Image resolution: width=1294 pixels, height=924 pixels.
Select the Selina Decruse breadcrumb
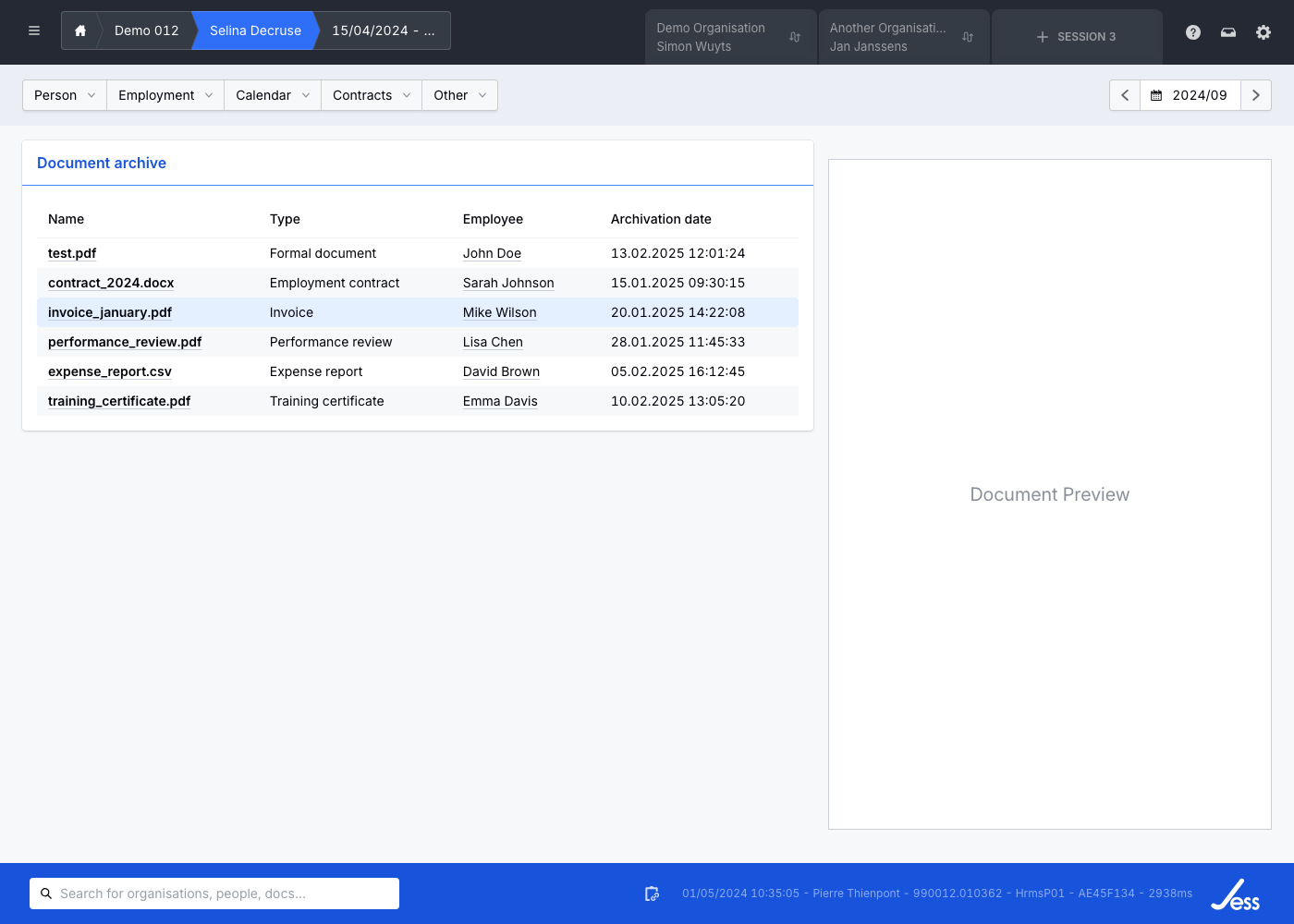pos(255,30)
